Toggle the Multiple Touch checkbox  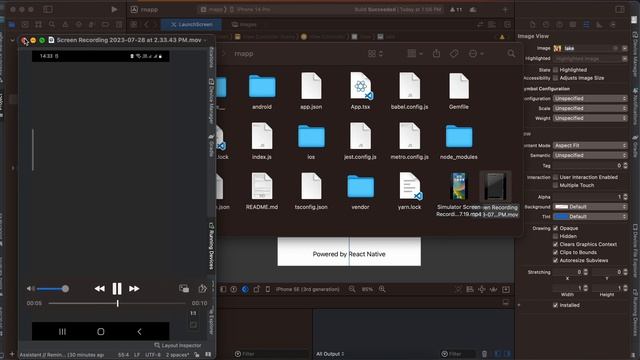555,185
